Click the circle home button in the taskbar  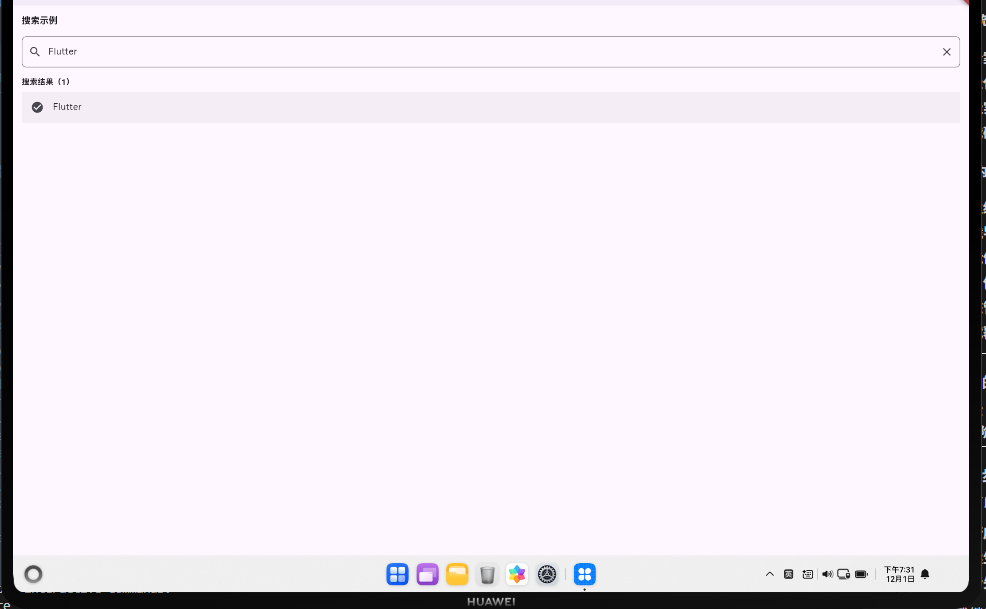(x=33, y=574)
